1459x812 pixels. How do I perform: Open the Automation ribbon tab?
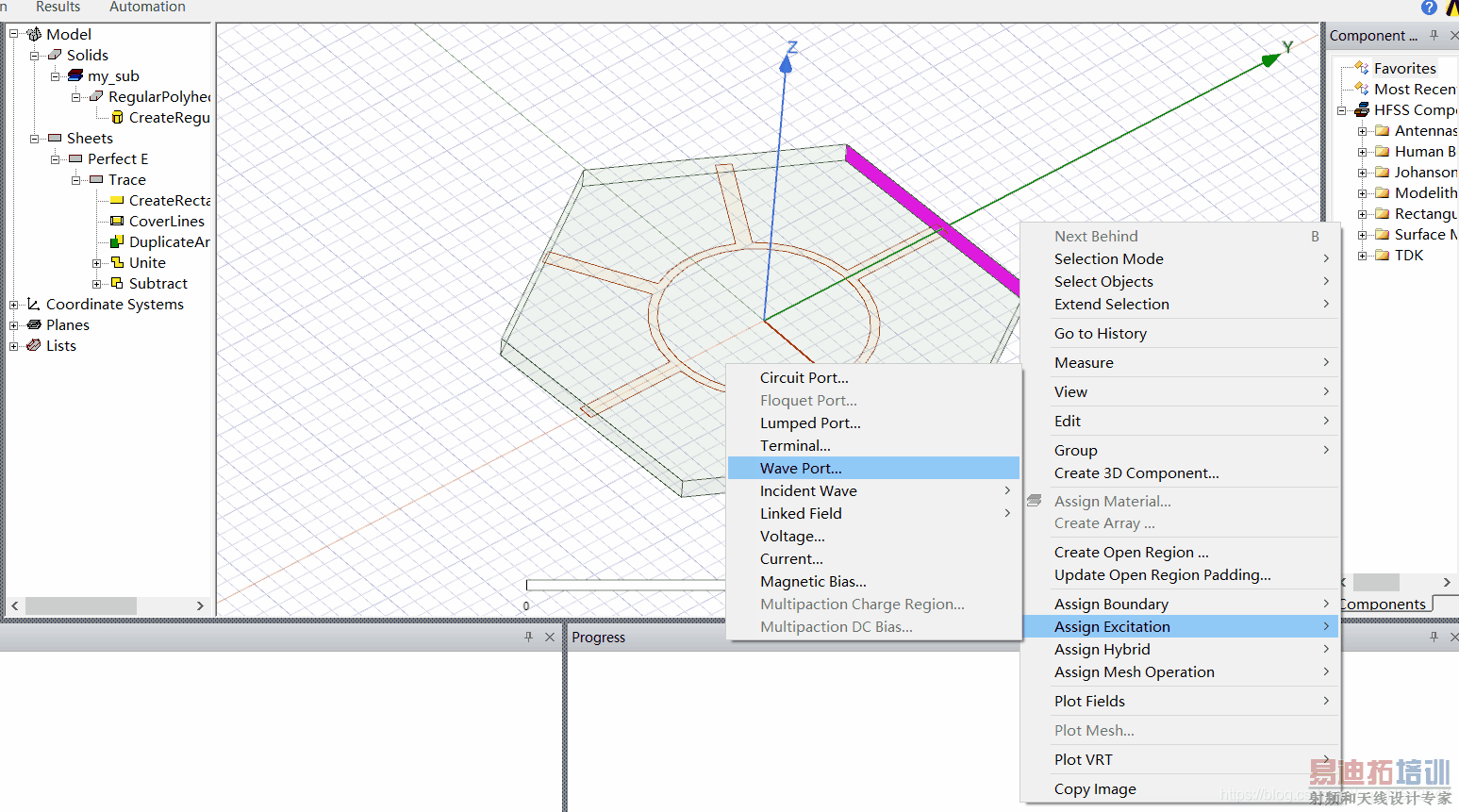pyautogui.click(x=147, y=8)
